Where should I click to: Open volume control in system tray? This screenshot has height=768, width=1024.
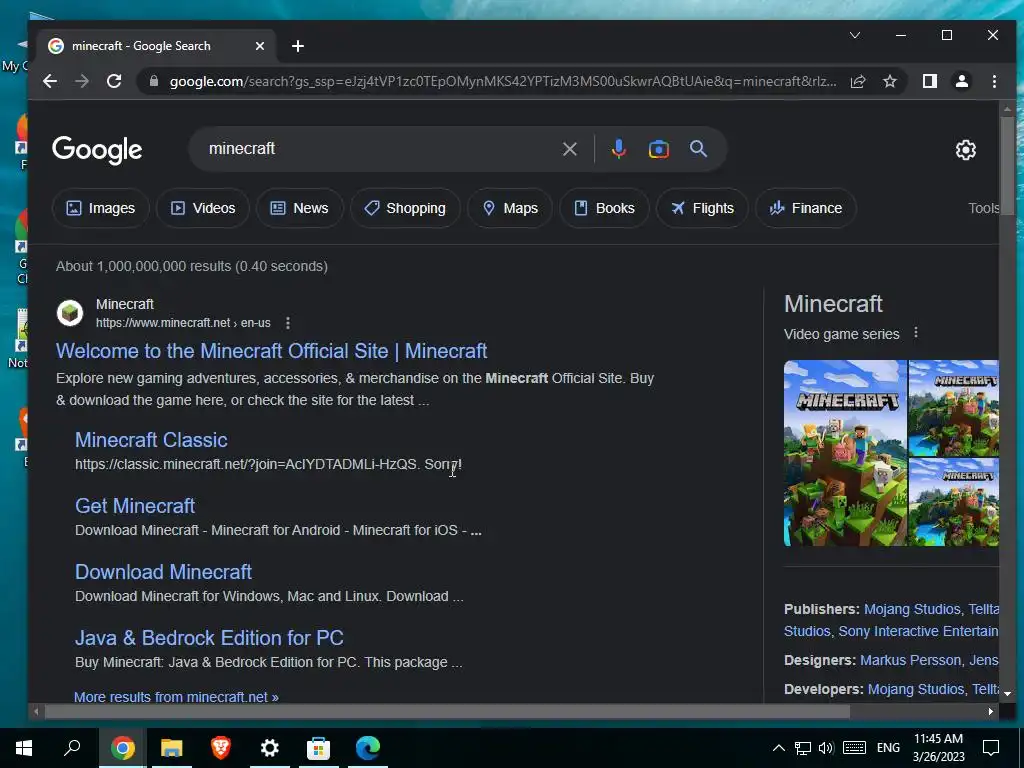tap(826, 748)
